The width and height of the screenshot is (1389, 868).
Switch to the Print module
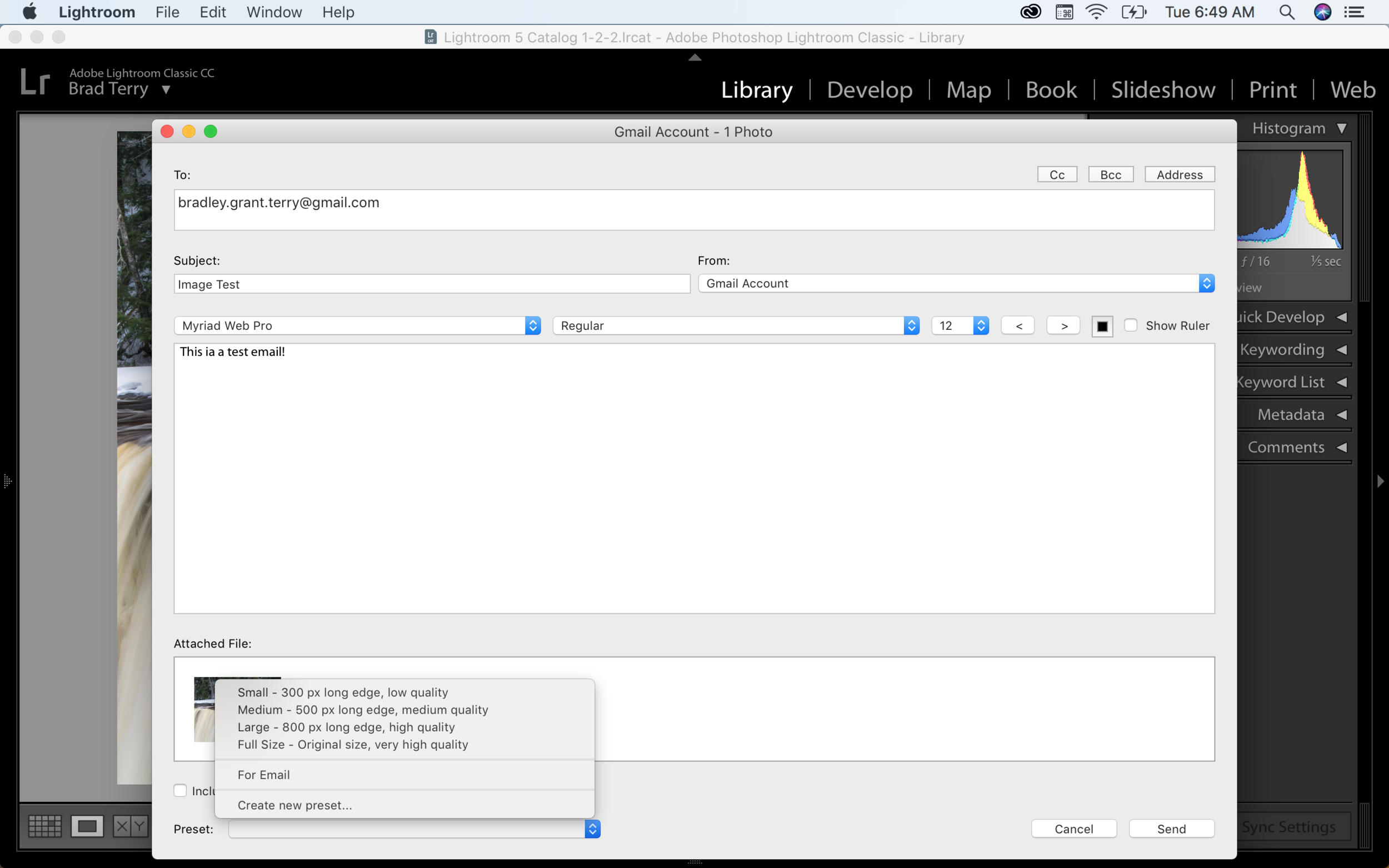(1272, 89)
